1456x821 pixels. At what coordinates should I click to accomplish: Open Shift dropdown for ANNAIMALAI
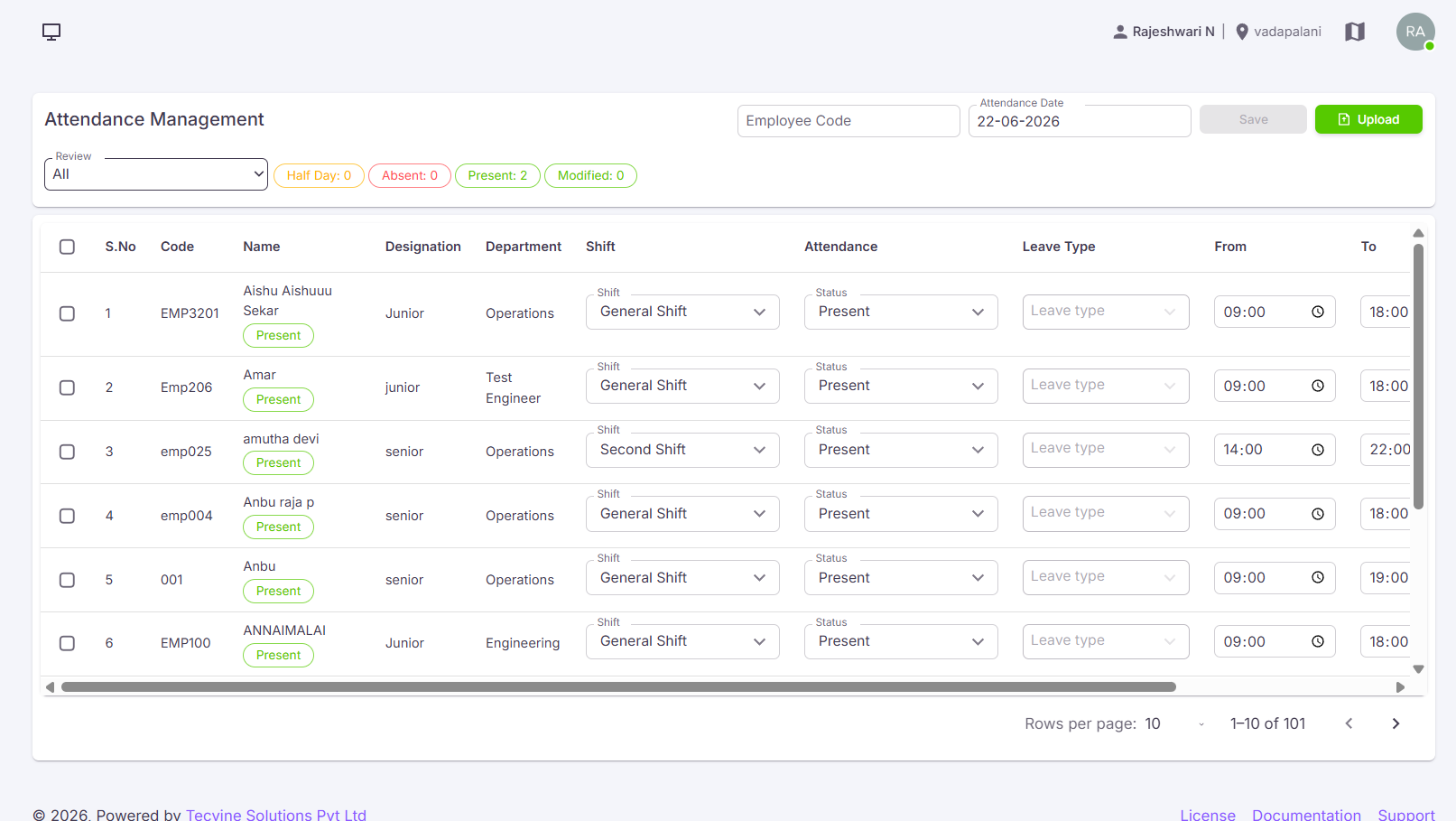[x=682, y=641]
